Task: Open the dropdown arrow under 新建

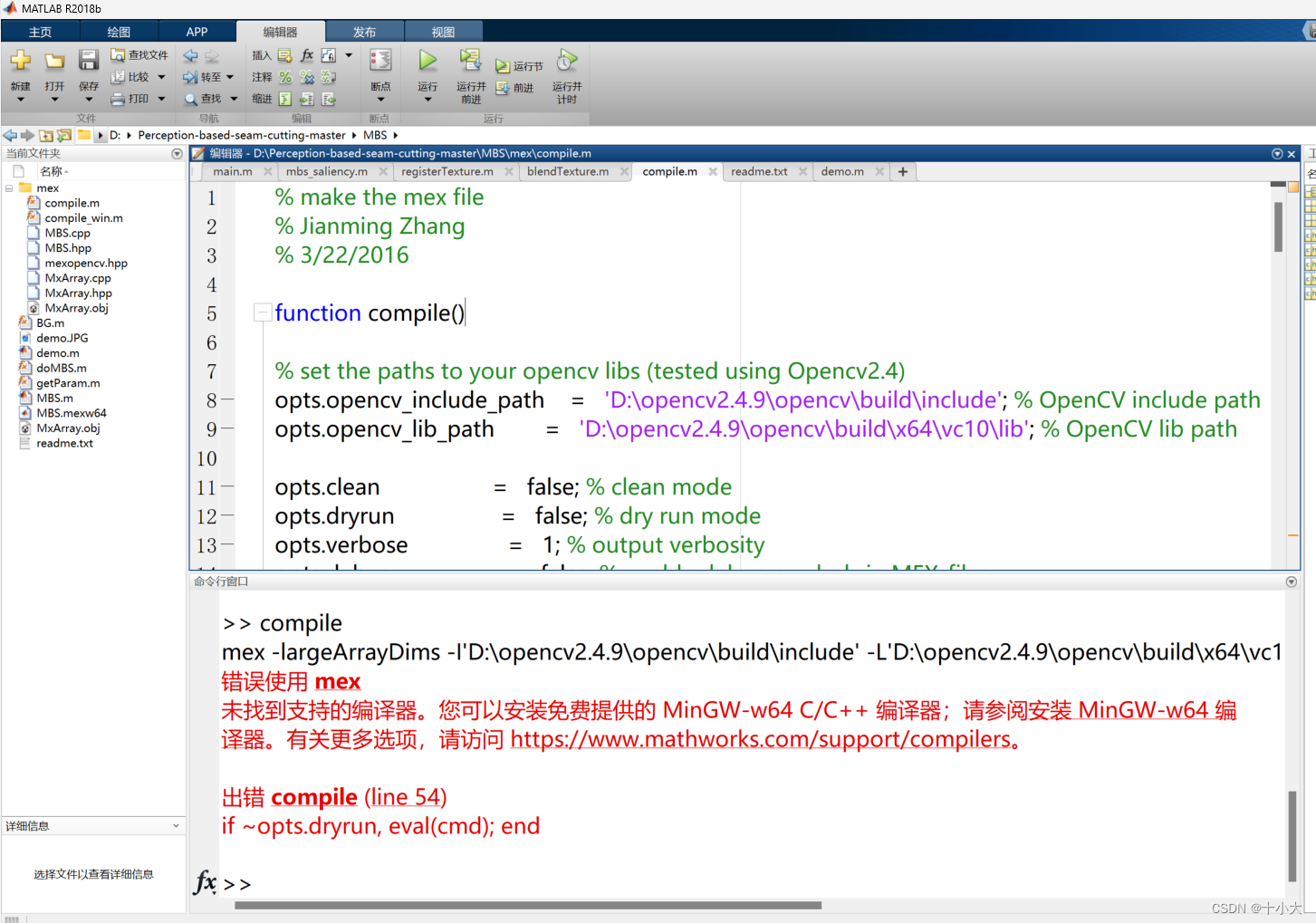Action: coord(20,100)
